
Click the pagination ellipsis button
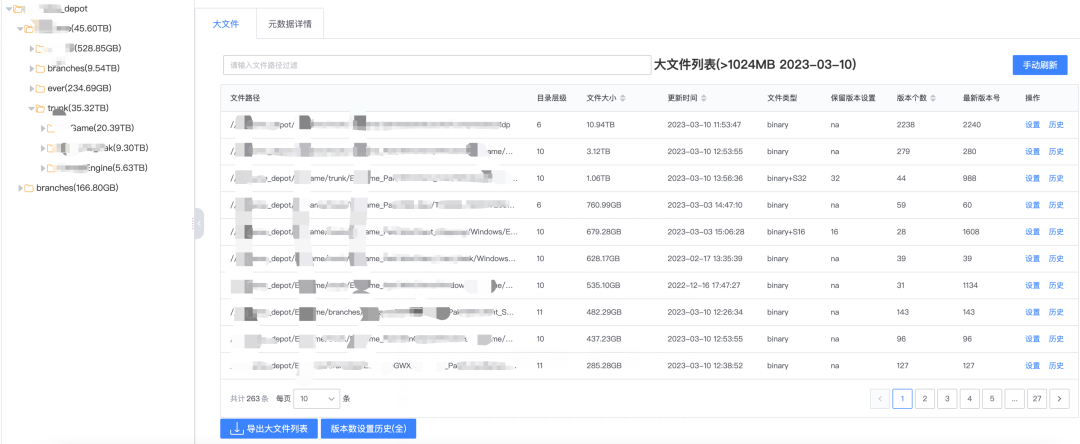[1014, 399]
